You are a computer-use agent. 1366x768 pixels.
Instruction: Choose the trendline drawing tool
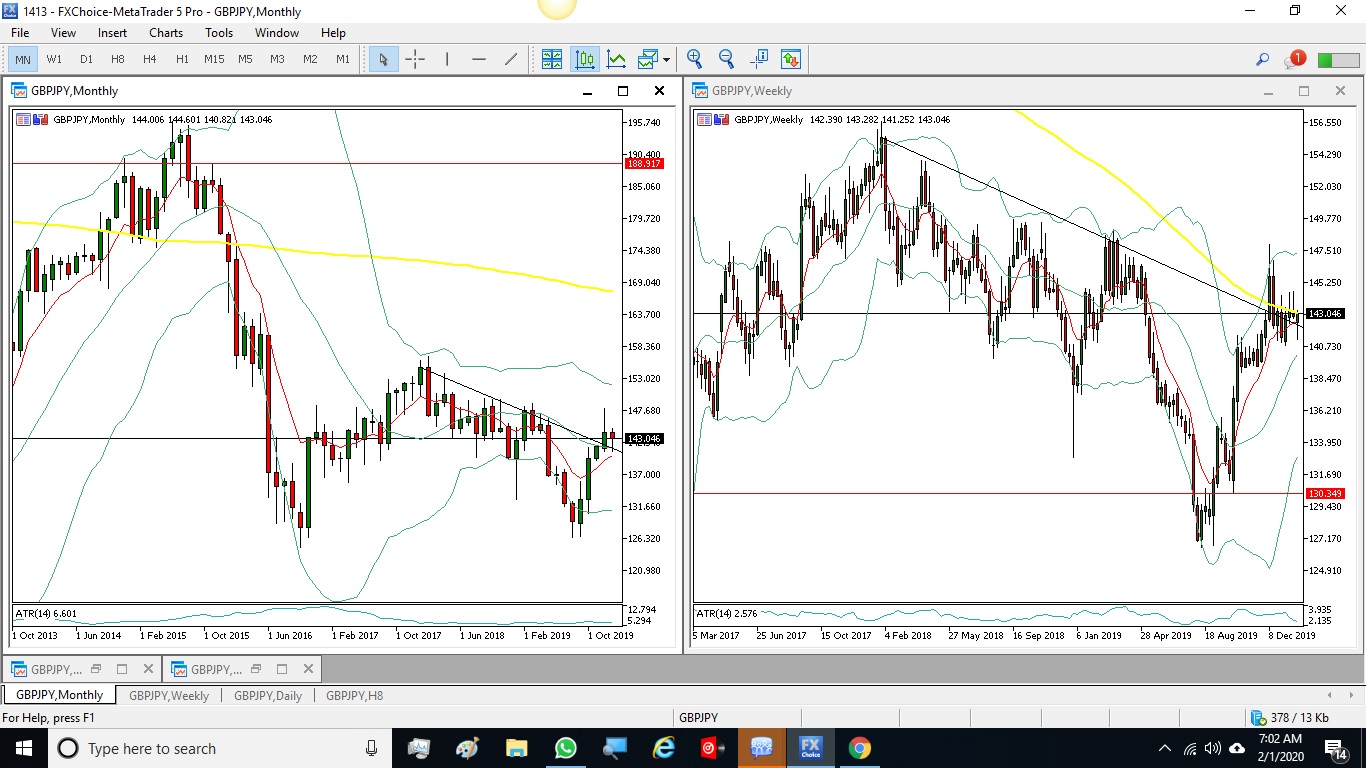pos(511,60)
